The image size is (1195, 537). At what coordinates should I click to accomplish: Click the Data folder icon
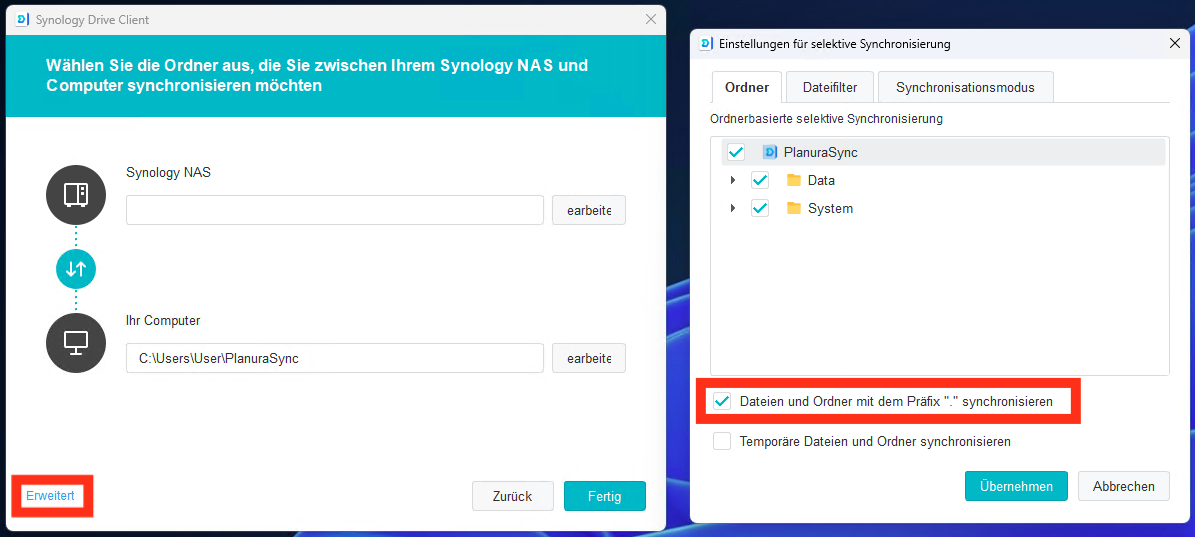(x=794, y=180)
